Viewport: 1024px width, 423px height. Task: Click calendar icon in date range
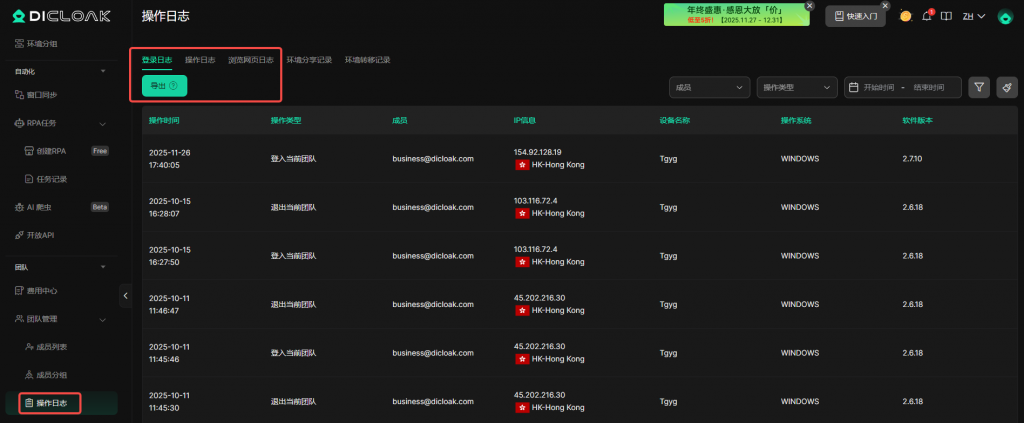tap(853, 87)
